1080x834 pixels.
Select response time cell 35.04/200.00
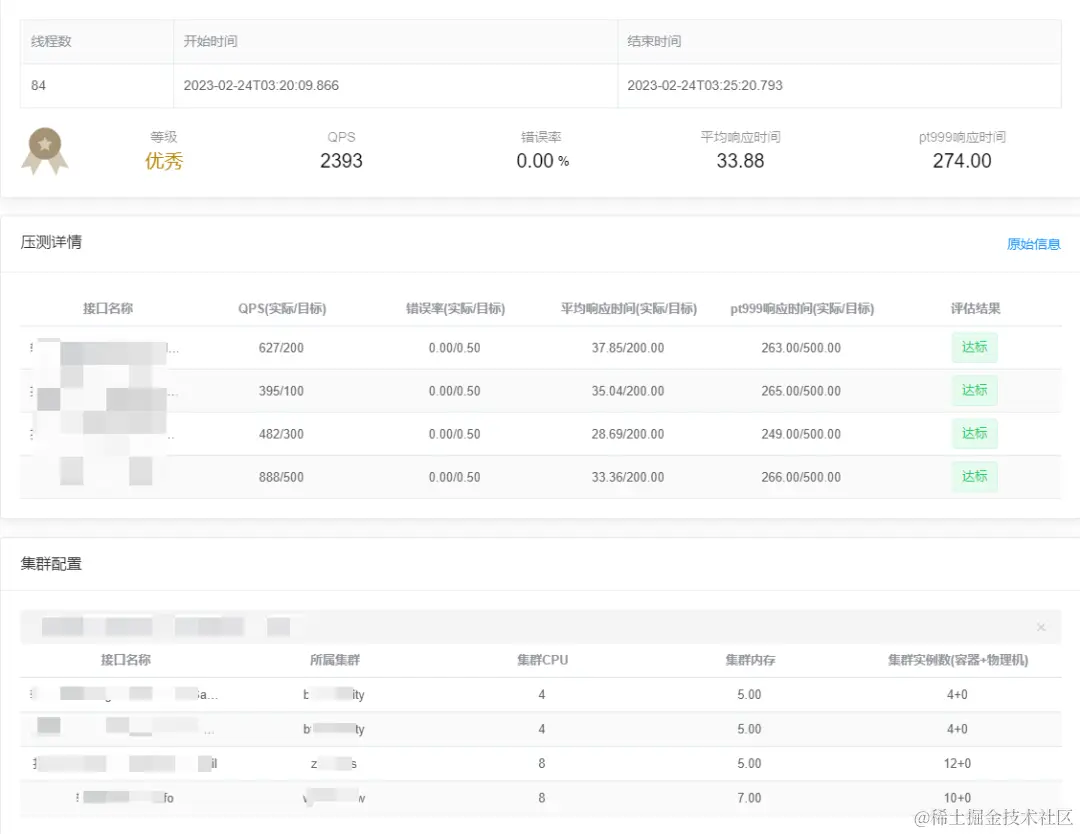[627, 391]
